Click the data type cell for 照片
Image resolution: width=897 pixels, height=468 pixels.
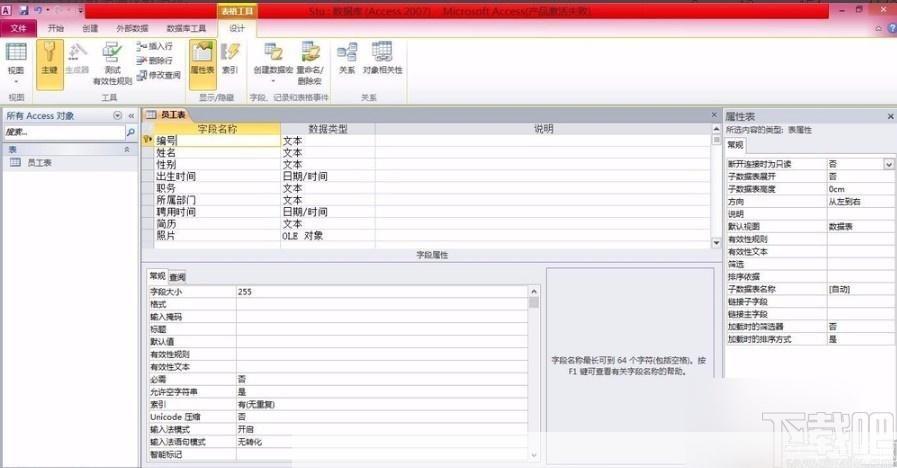click(x=328, y=236)
